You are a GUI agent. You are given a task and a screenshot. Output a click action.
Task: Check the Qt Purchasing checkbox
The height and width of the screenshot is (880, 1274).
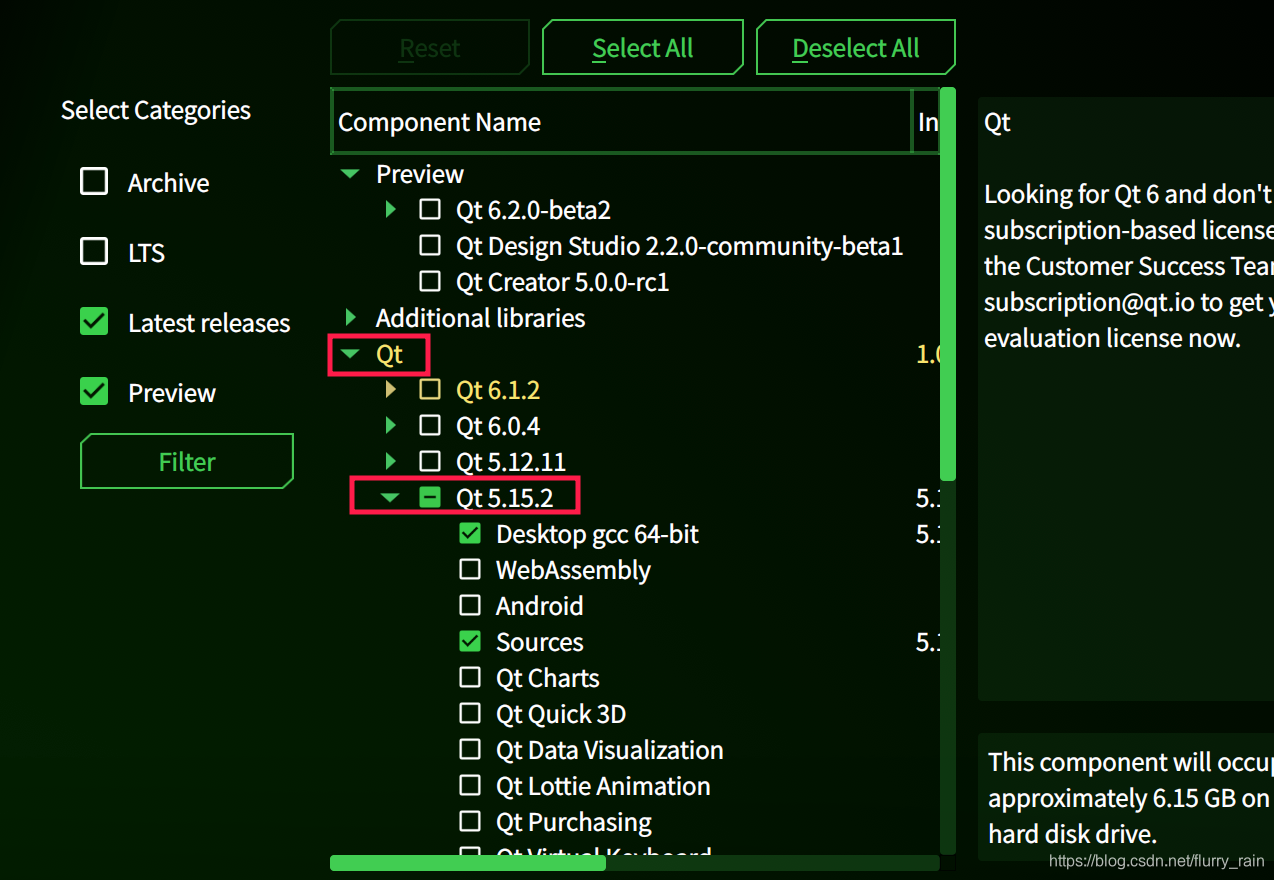(470, 822)
